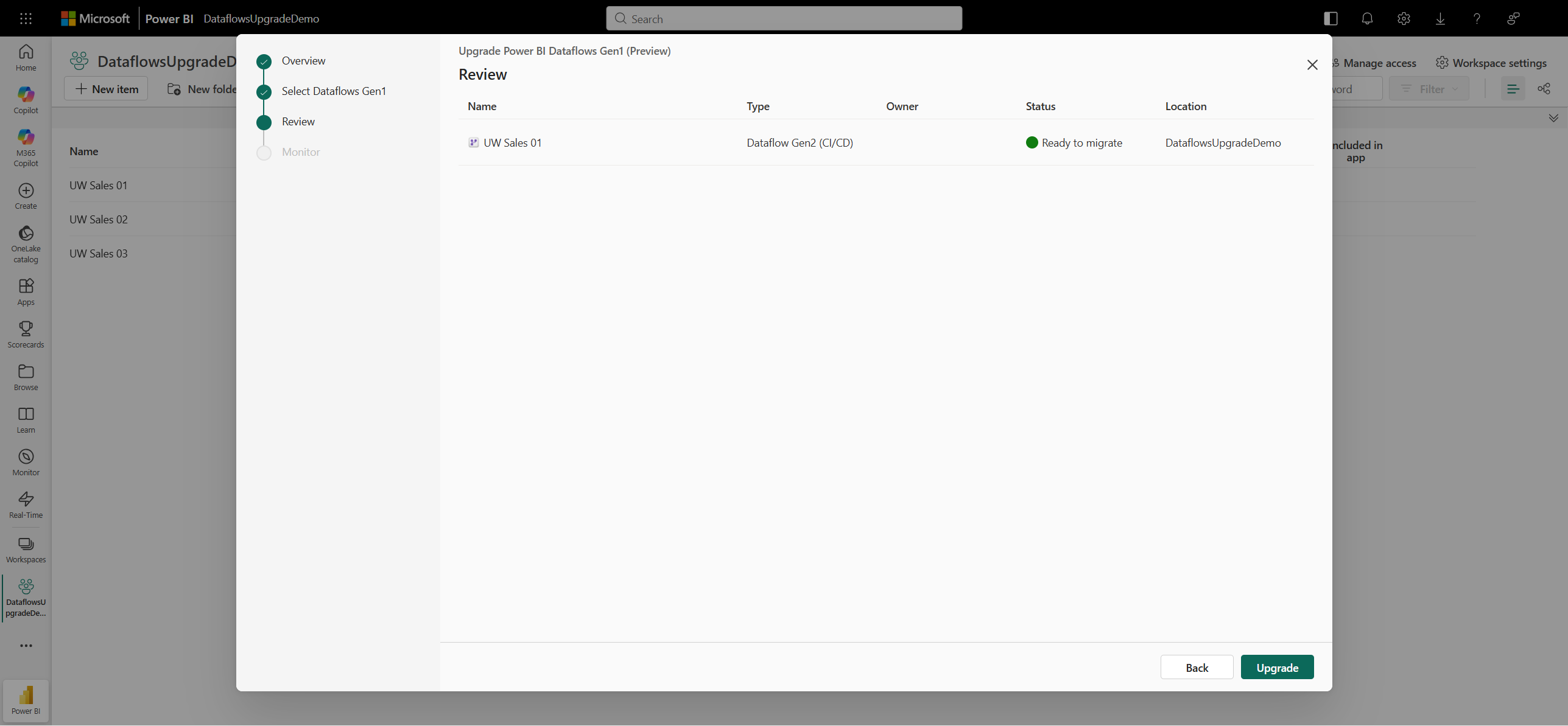Viewport: 1568px width, 726px height.
Task: Sort by Owner column header
Action: pyautogui.click(x=902, y=106)
